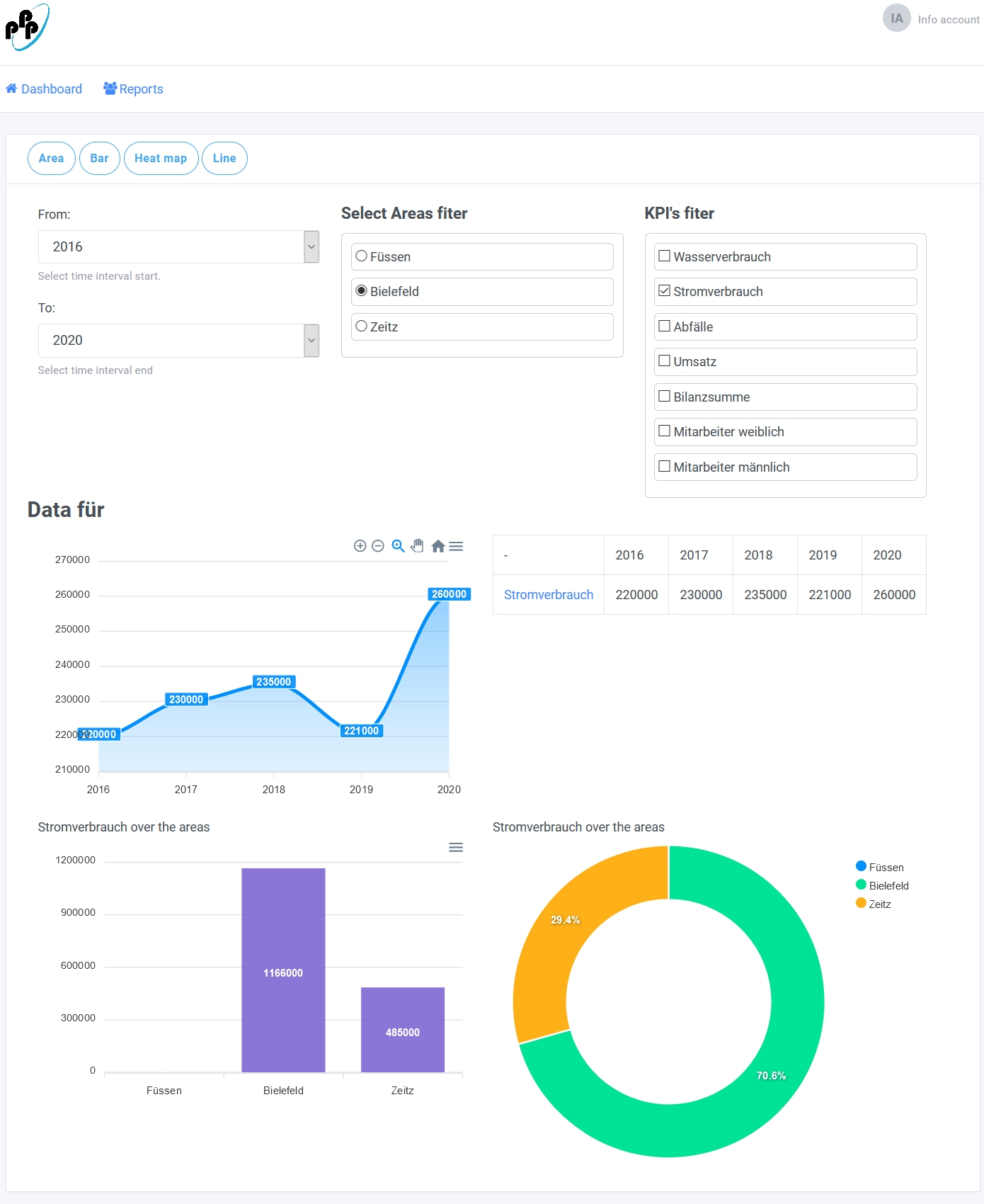The width and height of the screenshot is (984, 1204).
Task: Click the Reports users icon
Action: (x=110, y=89)
